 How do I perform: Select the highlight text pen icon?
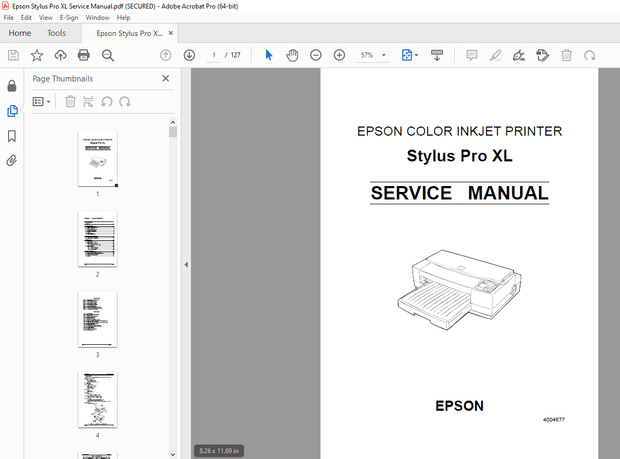495,55
